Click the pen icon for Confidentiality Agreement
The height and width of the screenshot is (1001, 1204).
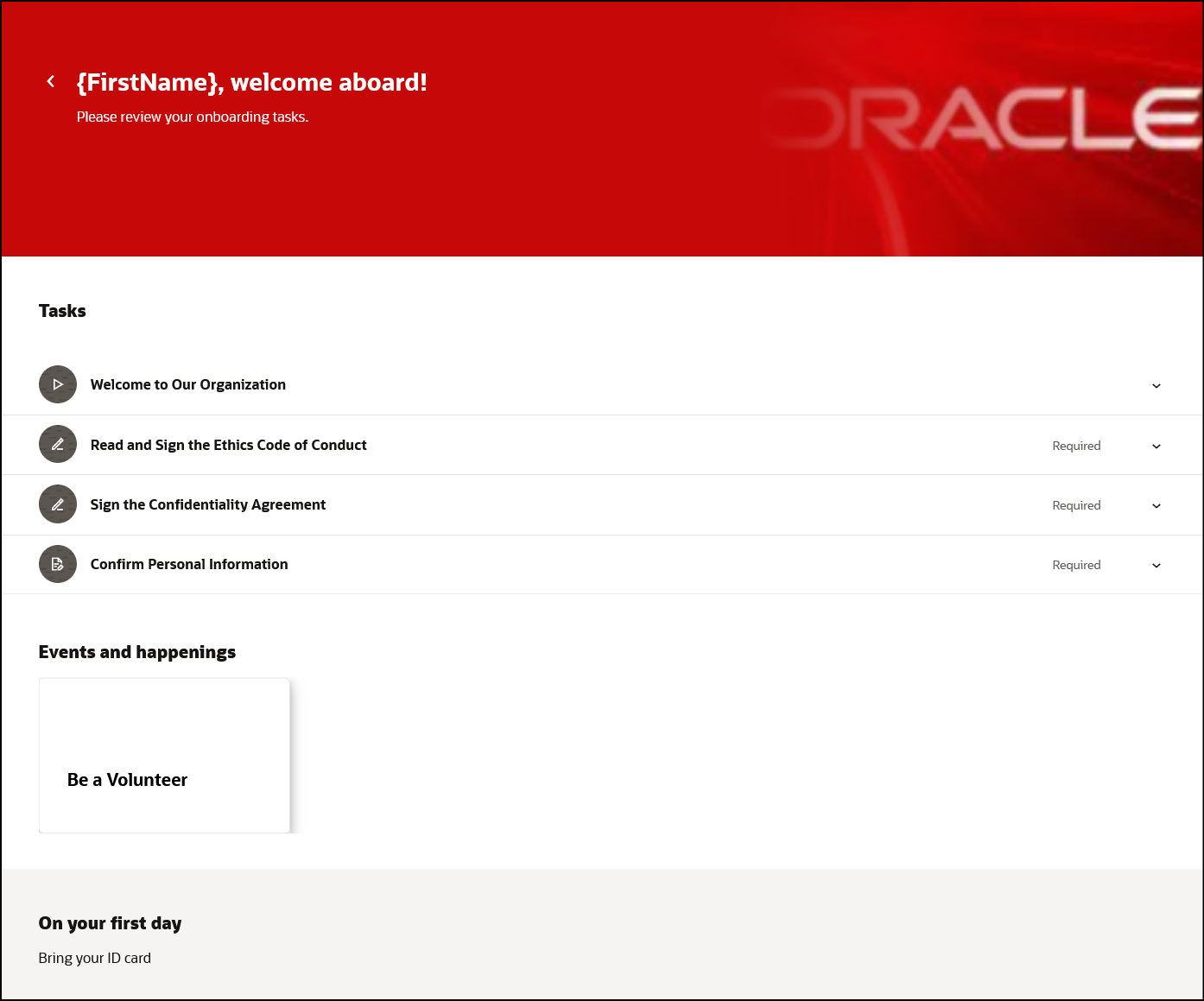(58, 504)
